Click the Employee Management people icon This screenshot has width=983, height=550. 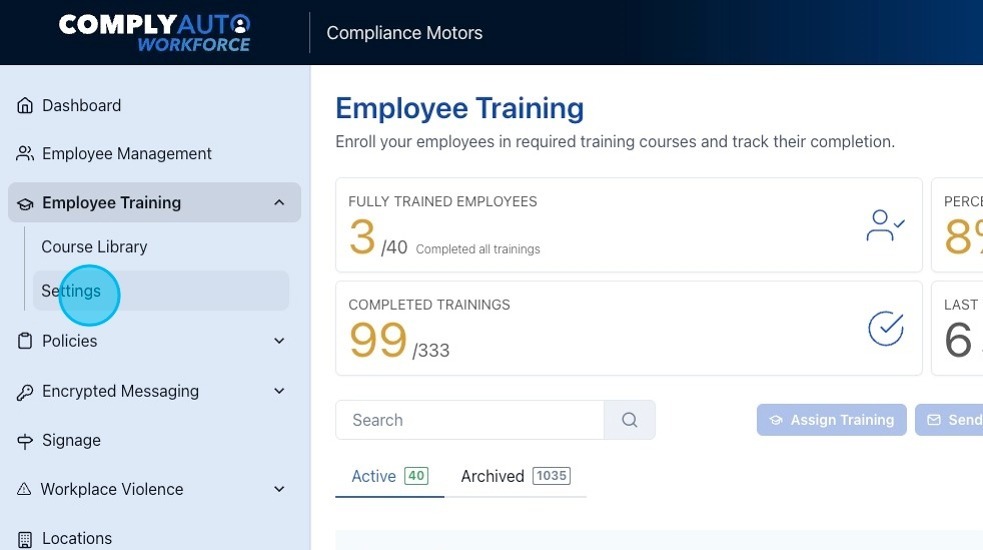pos(25,154)
